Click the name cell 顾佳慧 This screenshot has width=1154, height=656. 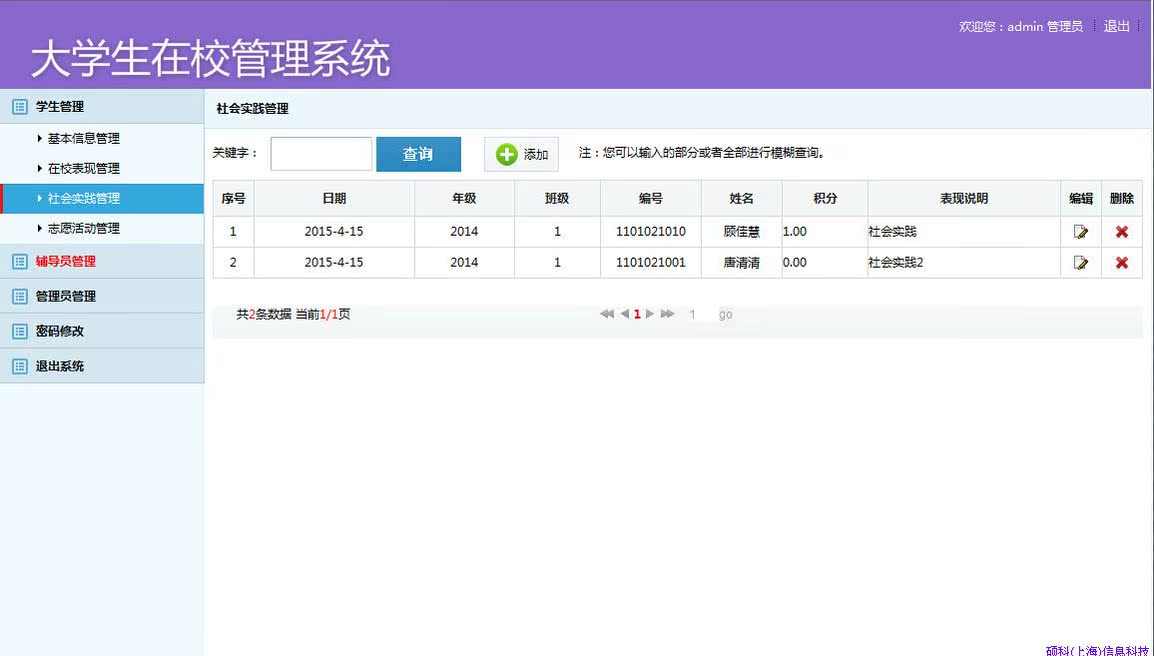coord(741,232)
